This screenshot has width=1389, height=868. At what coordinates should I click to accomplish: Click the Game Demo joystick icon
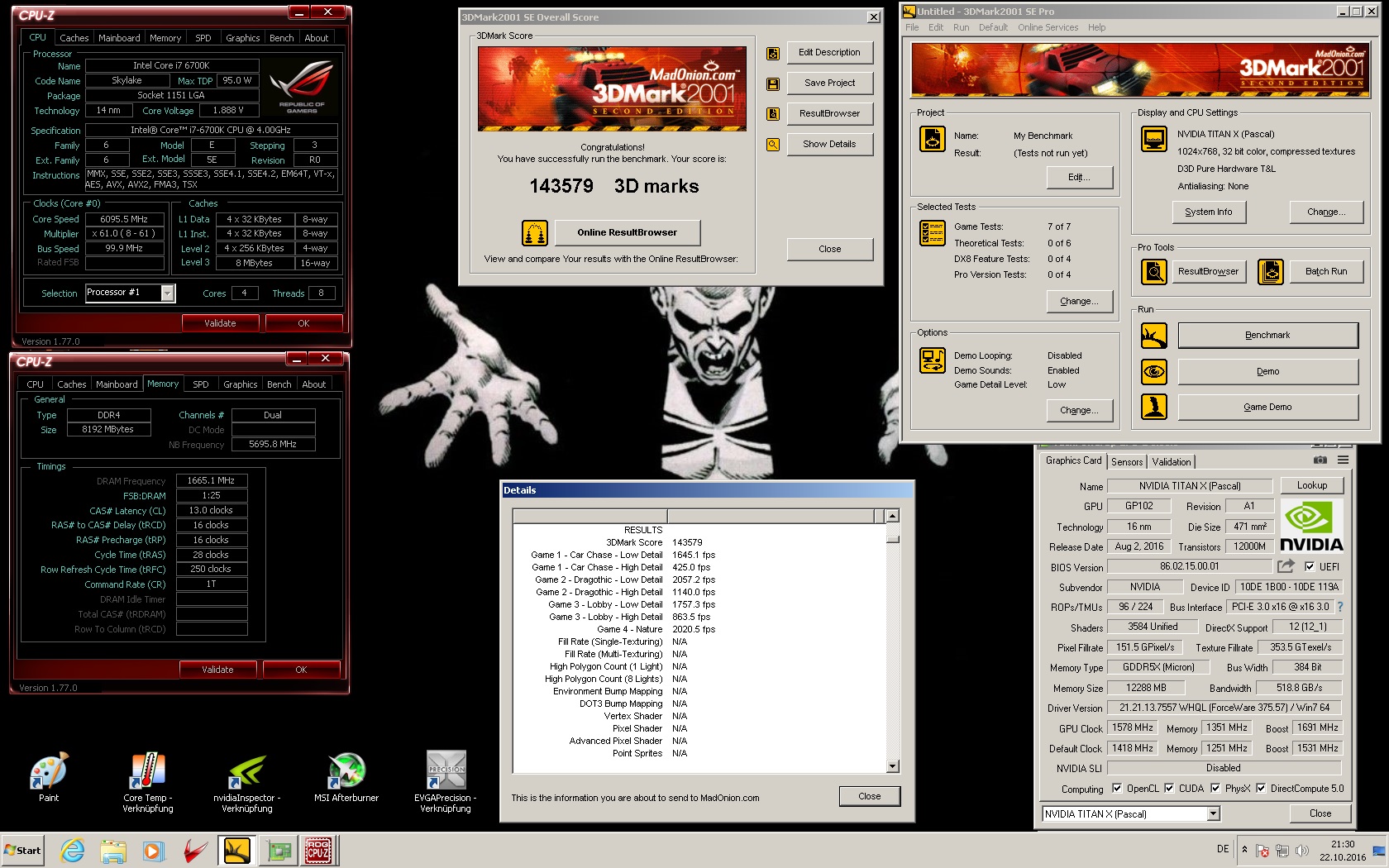[1154, 407]
